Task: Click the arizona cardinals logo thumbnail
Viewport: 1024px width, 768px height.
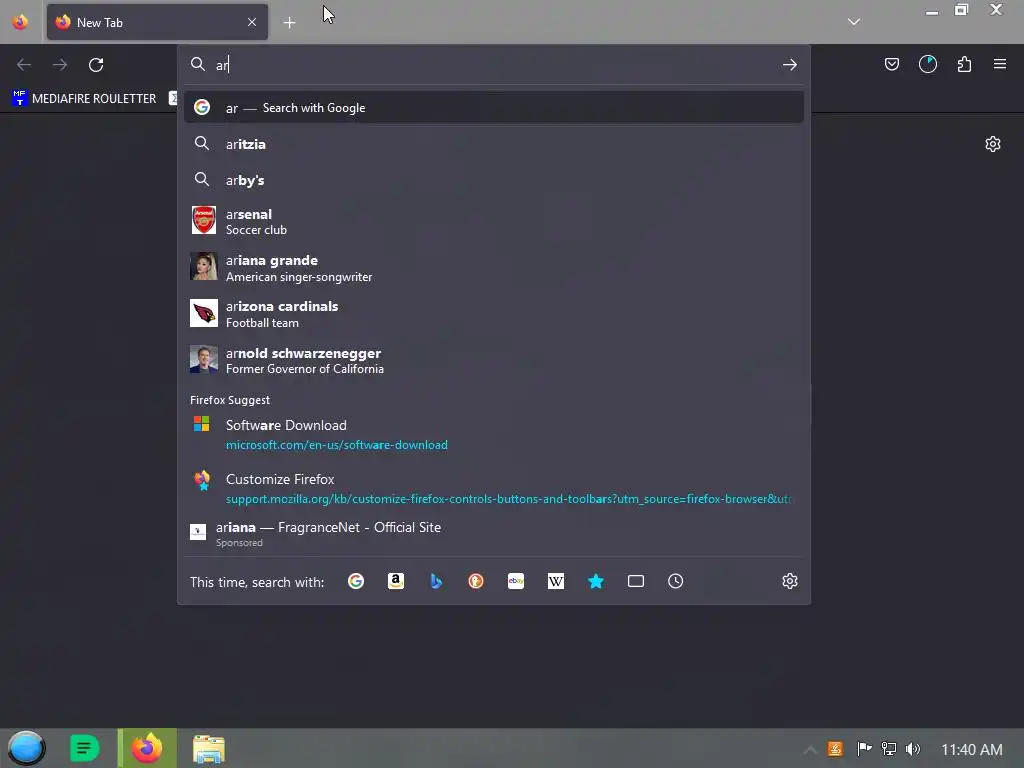Action: (x=204, y=313)
